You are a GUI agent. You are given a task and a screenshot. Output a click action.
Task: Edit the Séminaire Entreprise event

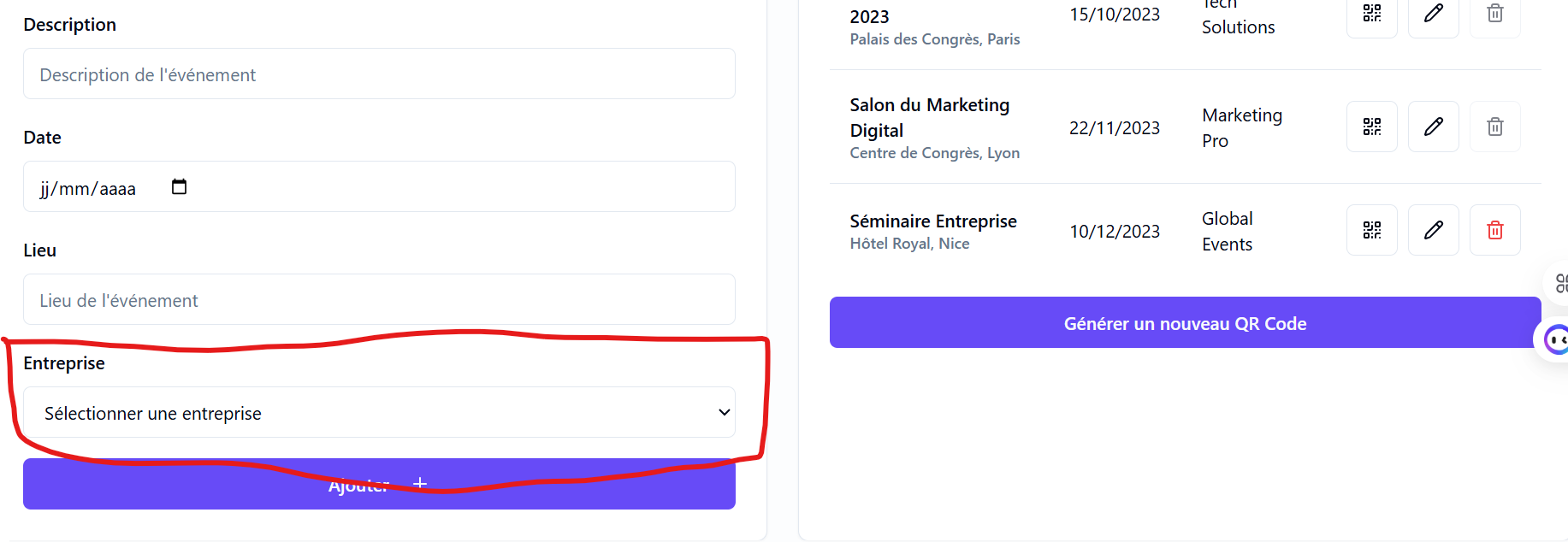(1434, 230)
